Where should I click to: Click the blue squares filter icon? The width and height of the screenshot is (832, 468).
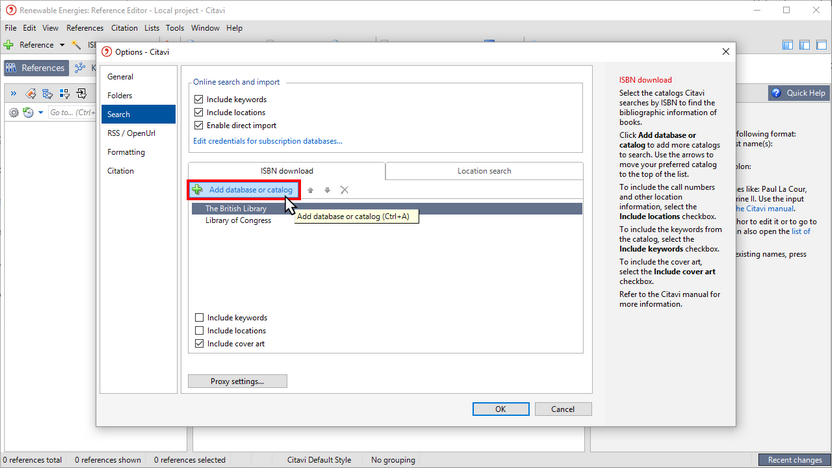(x=65, y=94)
